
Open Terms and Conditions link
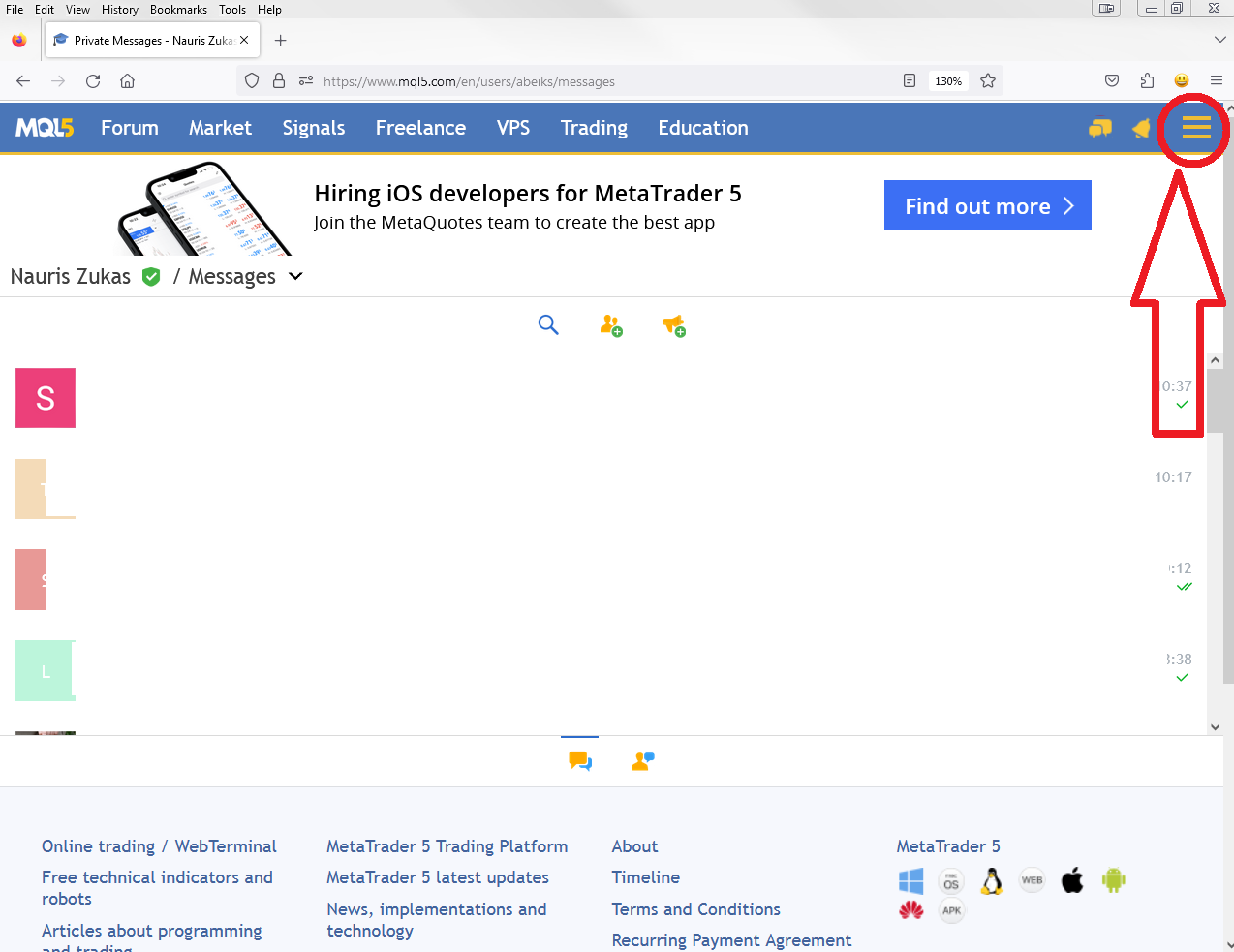(x=696, y=909)
